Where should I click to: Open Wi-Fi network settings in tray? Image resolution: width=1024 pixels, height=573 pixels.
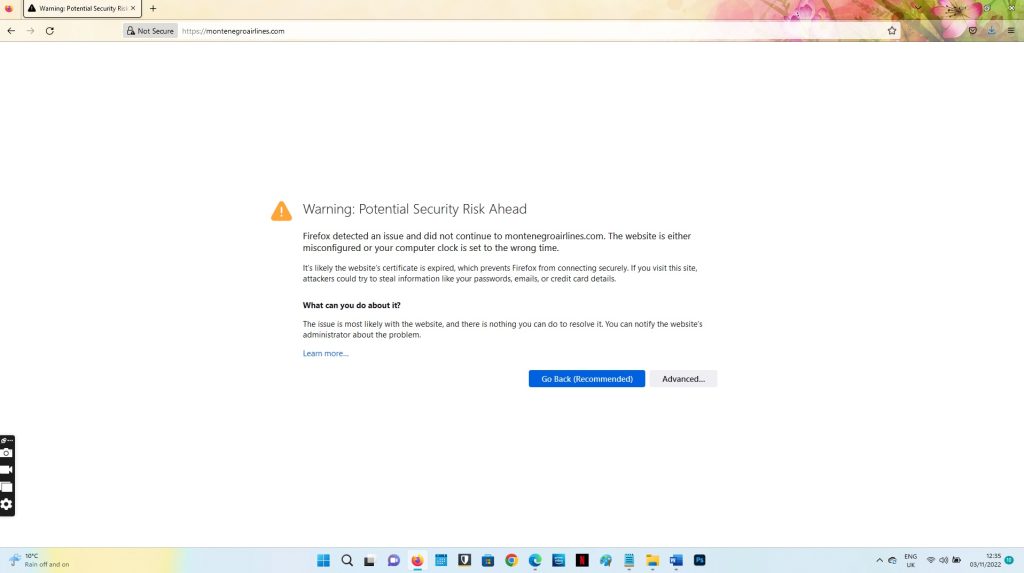pyautogui.click(x=931, y=561)
